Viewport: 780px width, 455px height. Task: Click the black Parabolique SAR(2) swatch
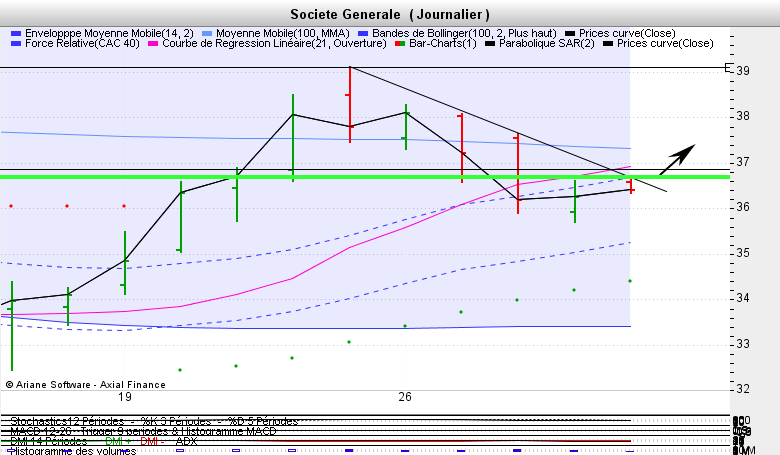click(490, 44)
